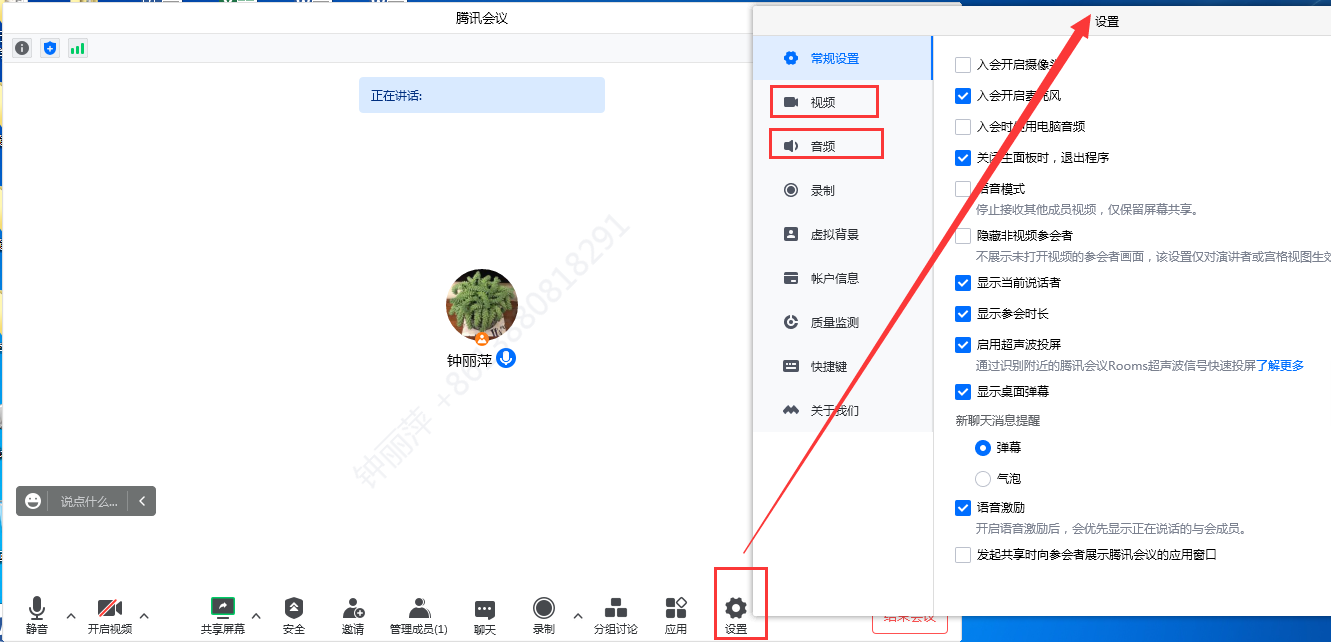Screen dimensions: 1331x642
Task: Click the 腾讯会议 window title
Action: pos(482,18)
